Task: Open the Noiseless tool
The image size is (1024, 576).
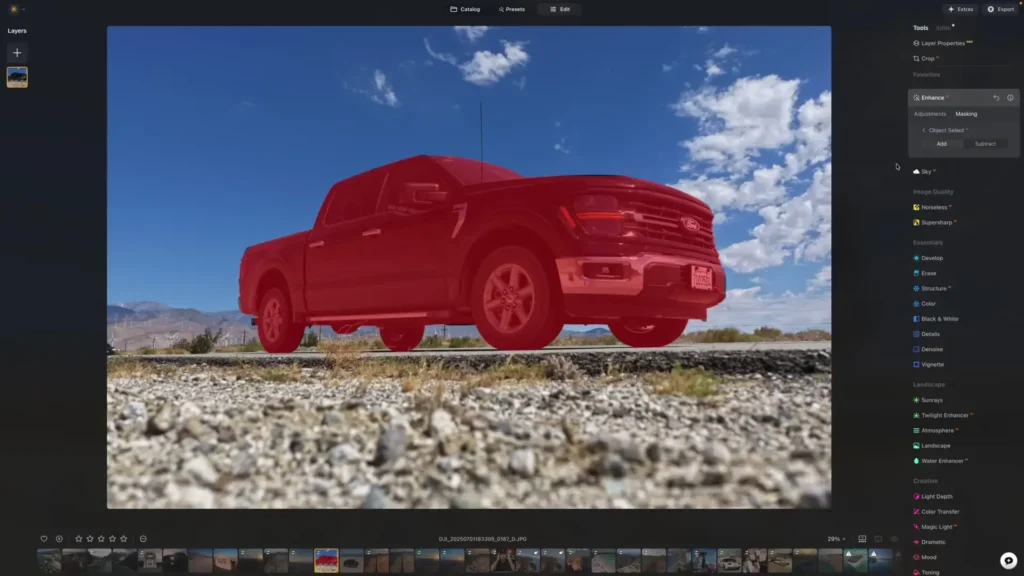Action: [x=936, y=207]
